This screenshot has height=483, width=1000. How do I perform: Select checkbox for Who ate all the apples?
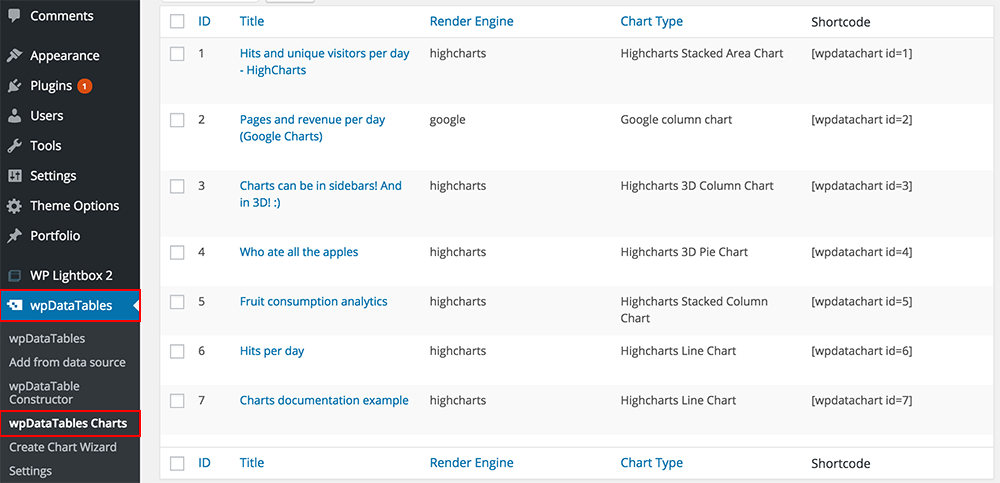tap(177, 253)
